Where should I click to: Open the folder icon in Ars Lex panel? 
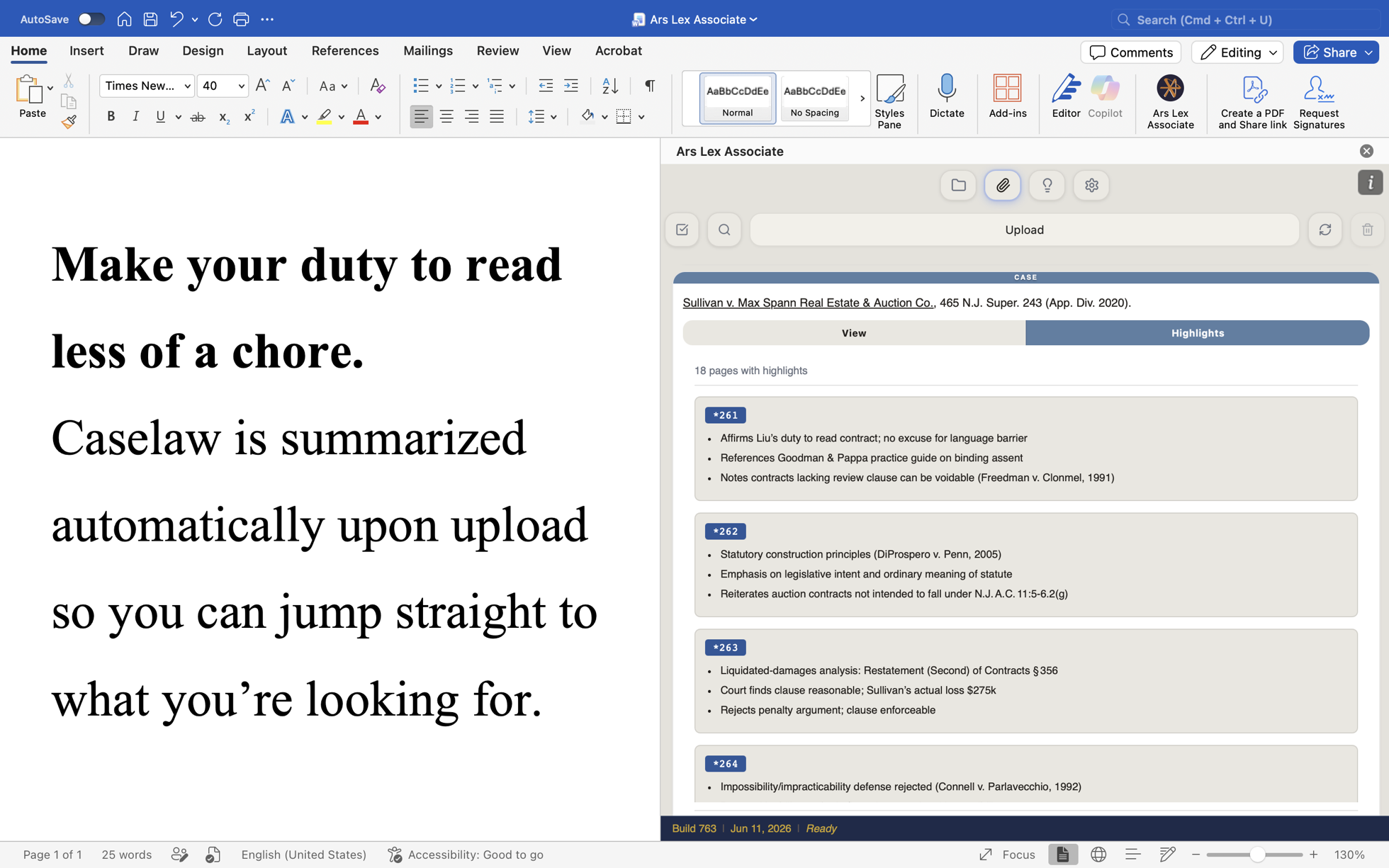[958, 186]
